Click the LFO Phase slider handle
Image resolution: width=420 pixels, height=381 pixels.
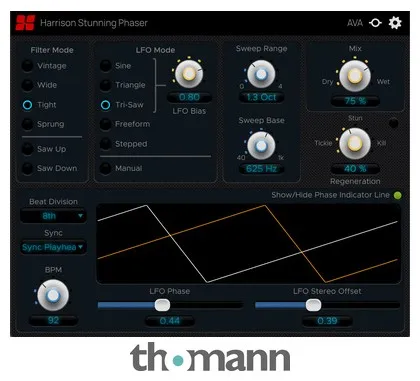click(162, 305)
